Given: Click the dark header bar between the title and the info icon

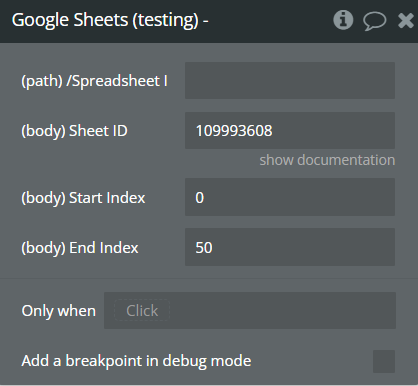Looking at the screenshot, I should tap(271, 21).
